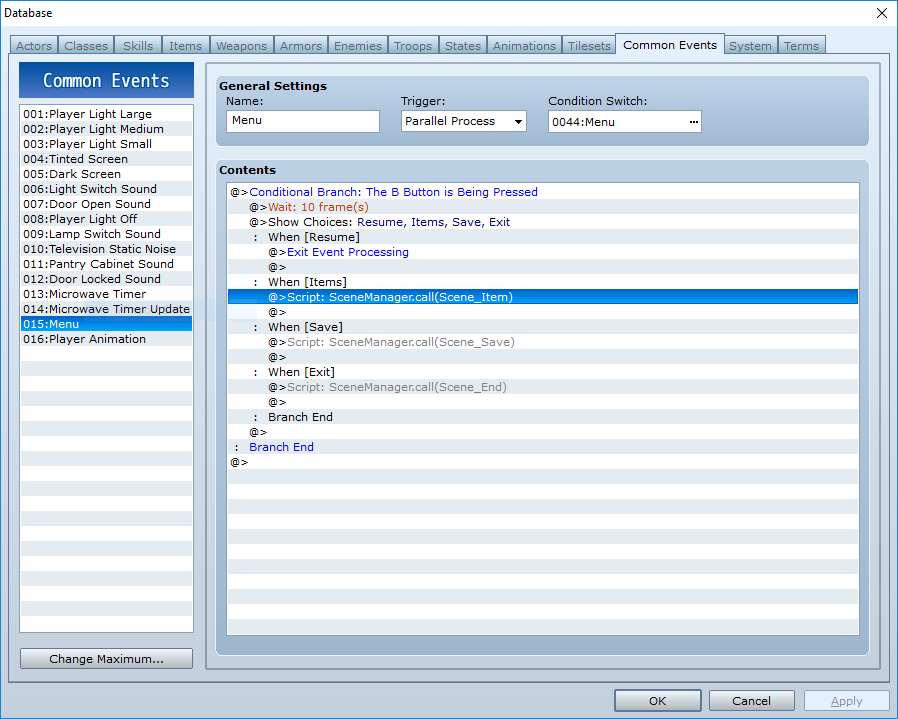
Task: Open the Trigger dropdown showing Parallel Process
Action: (463, 121)
